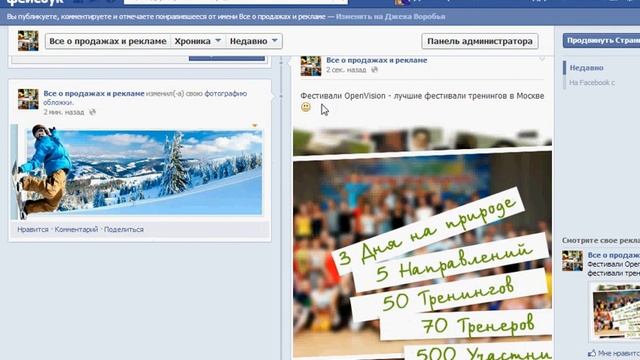Screen dimensions: 640x360
Task: Click 'Все о продажах и рекламе' header button
Action: pyautogui.click(x=108, y=41)
